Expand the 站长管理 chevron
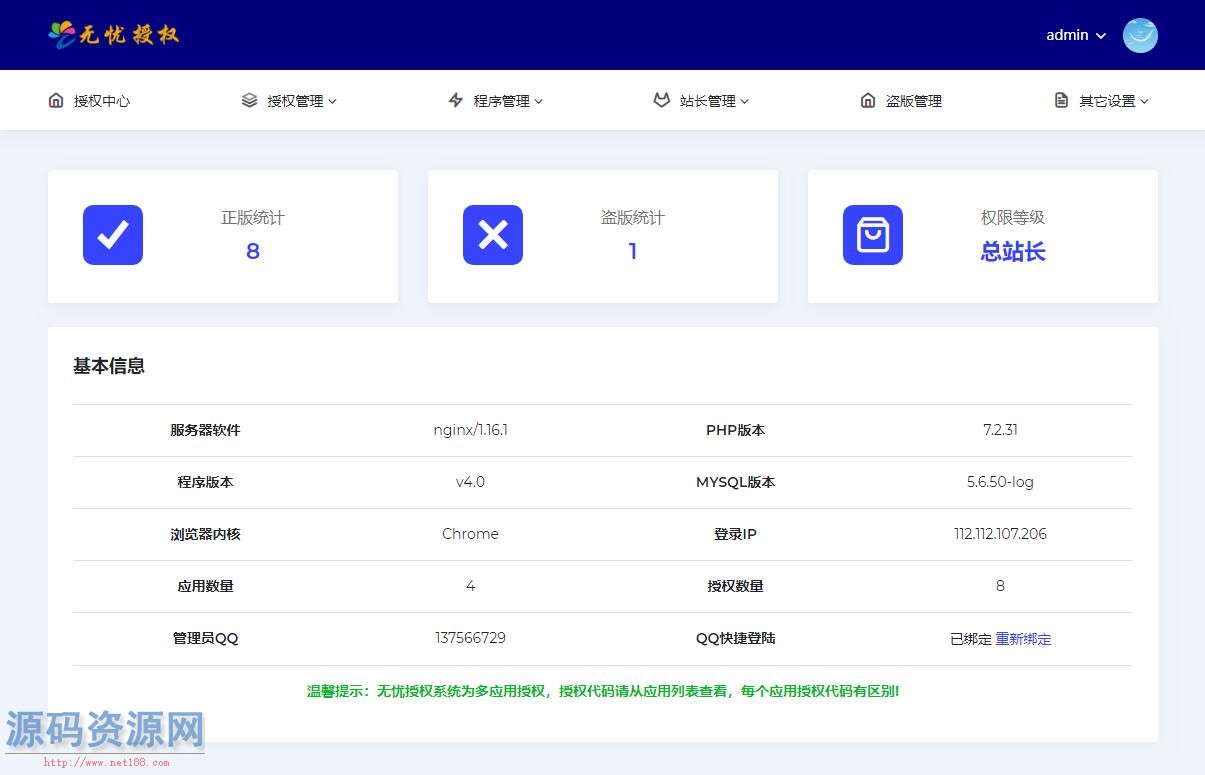1205x775 pixels. coord(745,101)
